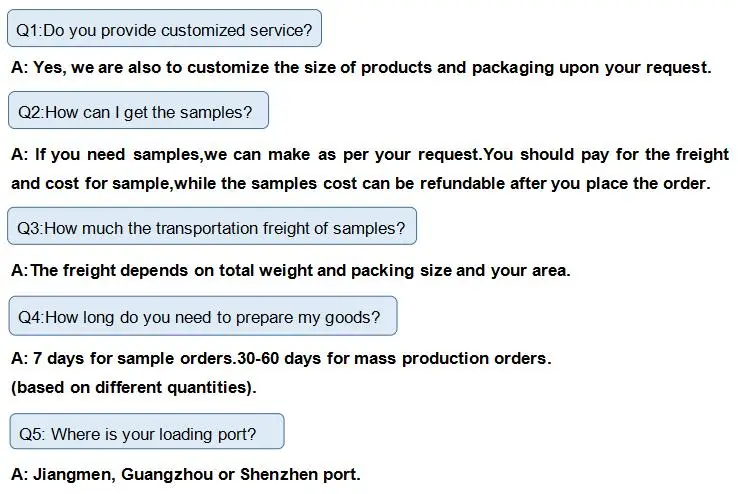Click the Q4 'How long do you need' question
The image size is (738, 494).
pos(202,318)
